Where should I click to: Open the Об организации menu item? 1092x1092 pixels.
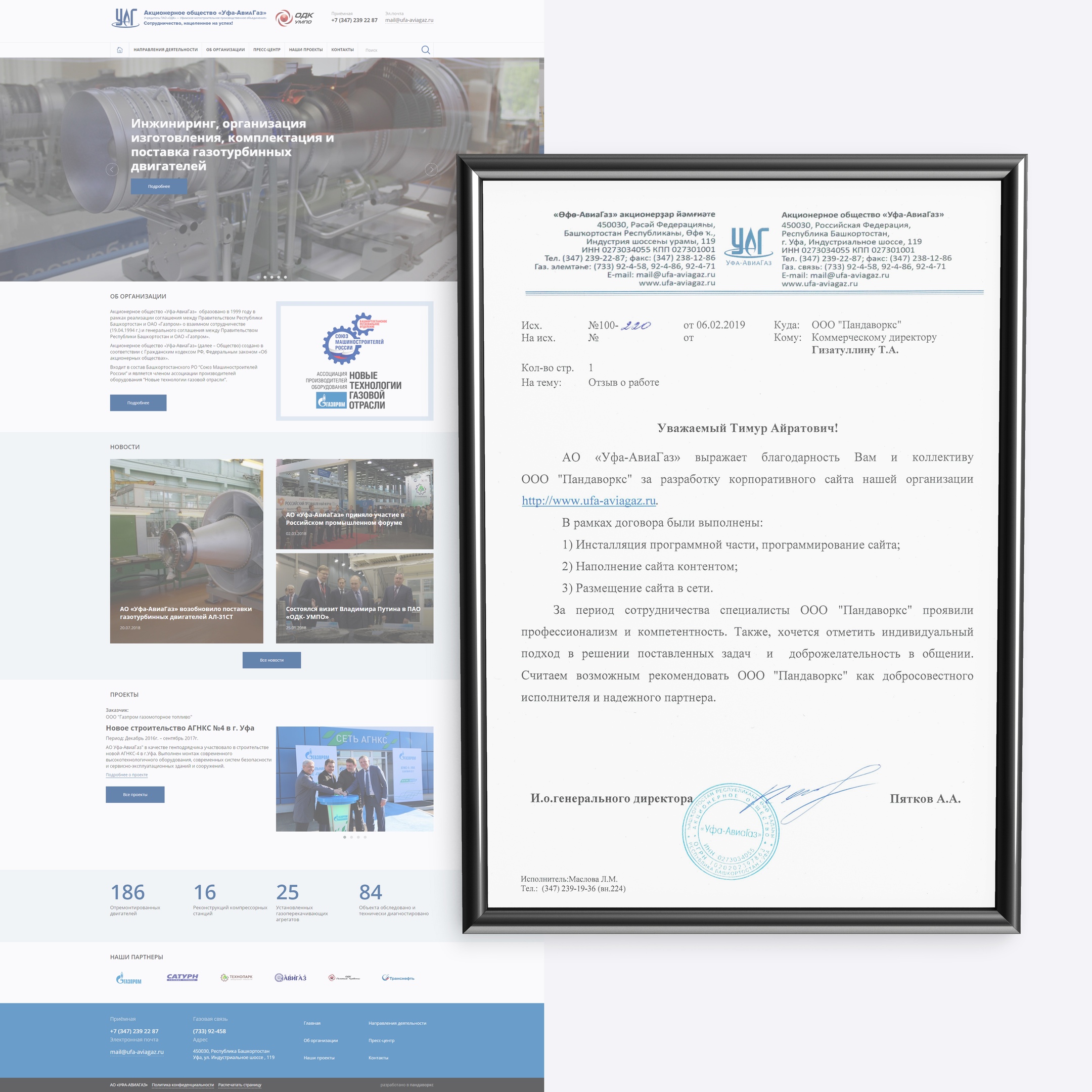(x=225, y=50)
